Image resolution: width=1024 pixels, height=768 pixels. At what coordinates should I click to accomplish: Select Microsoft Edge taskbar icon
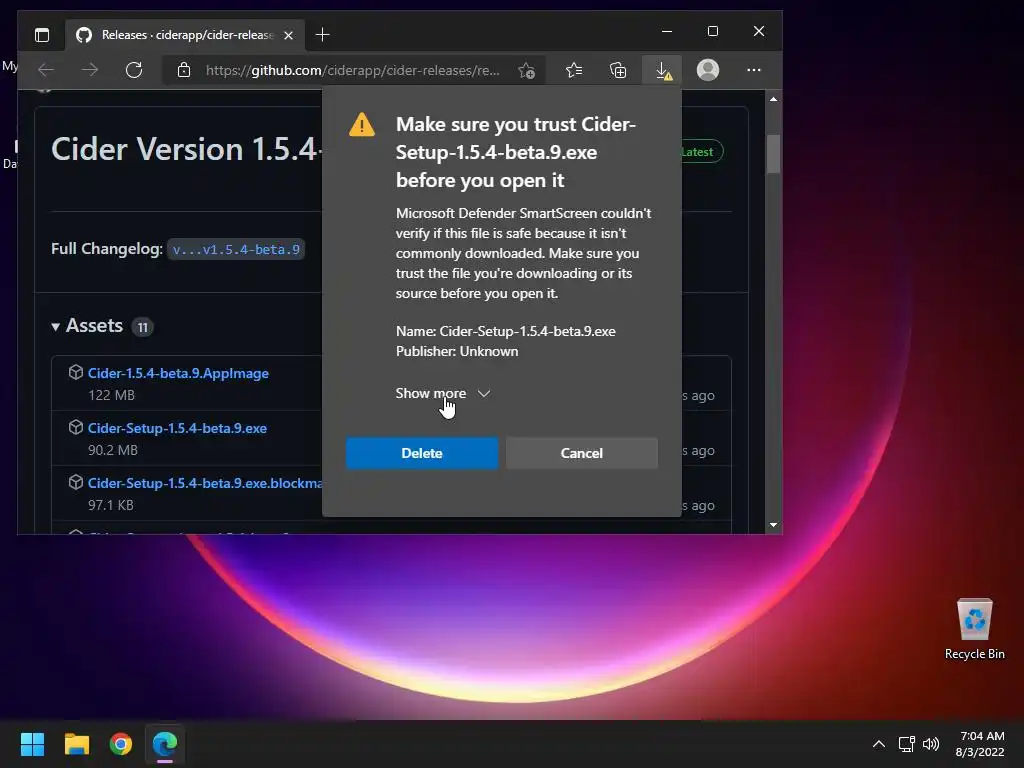click(x=165, y=744)
